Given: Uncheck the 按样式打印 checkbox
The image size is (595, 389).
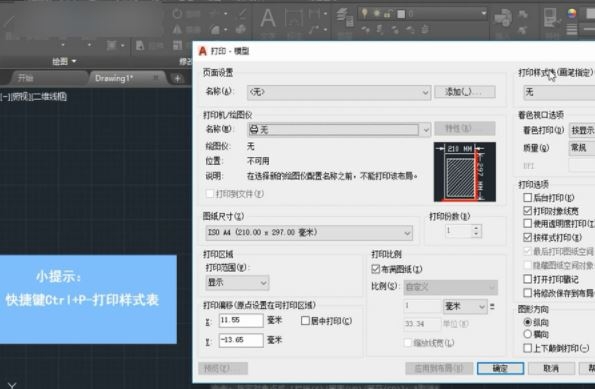Looking at the screenshot, I should tap(527, 238).
